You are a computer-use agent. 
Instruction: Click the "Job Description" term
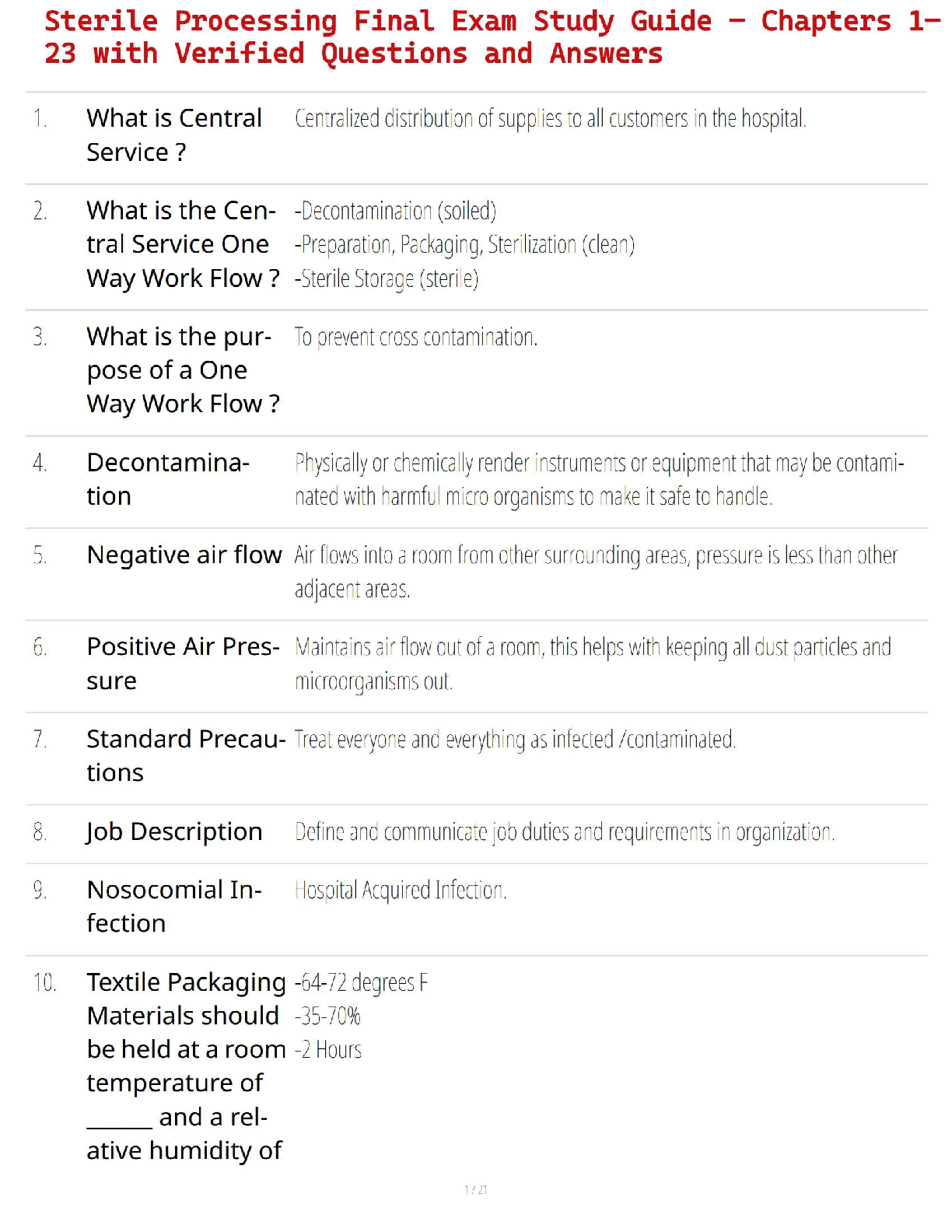174,832
